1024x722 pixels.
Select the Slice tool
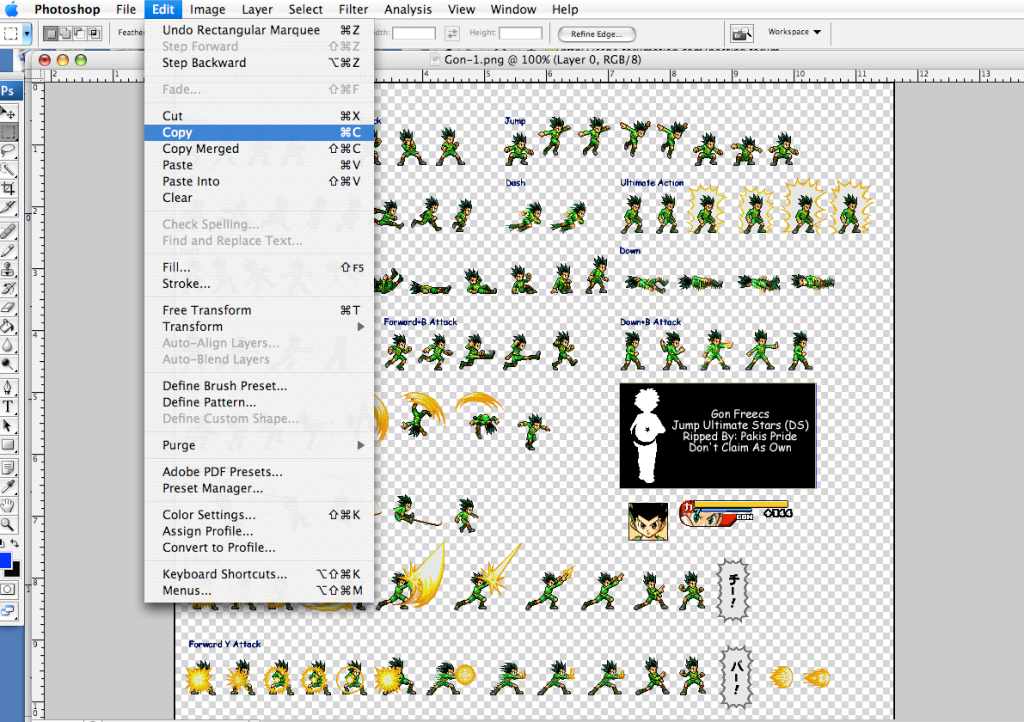(x=8, y=208)
